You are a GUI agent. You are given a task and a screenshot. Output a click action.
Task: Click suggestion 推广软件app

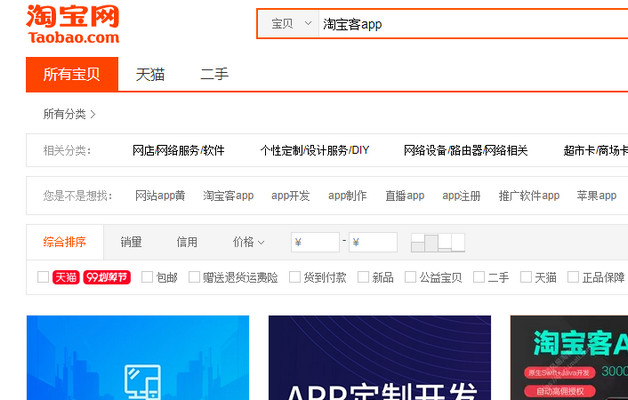coord(529,196)
